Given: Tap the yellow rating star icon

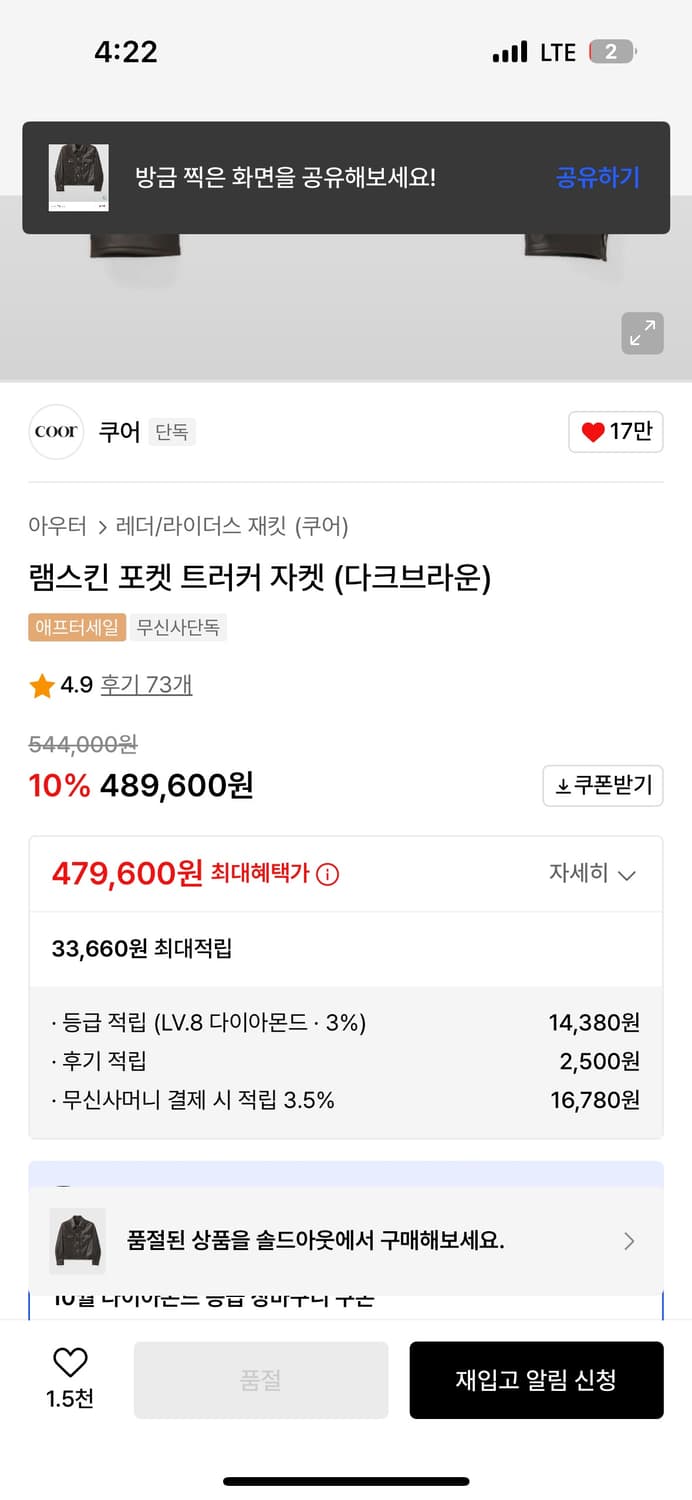Looking at the screenshot, I should [42, 686].
